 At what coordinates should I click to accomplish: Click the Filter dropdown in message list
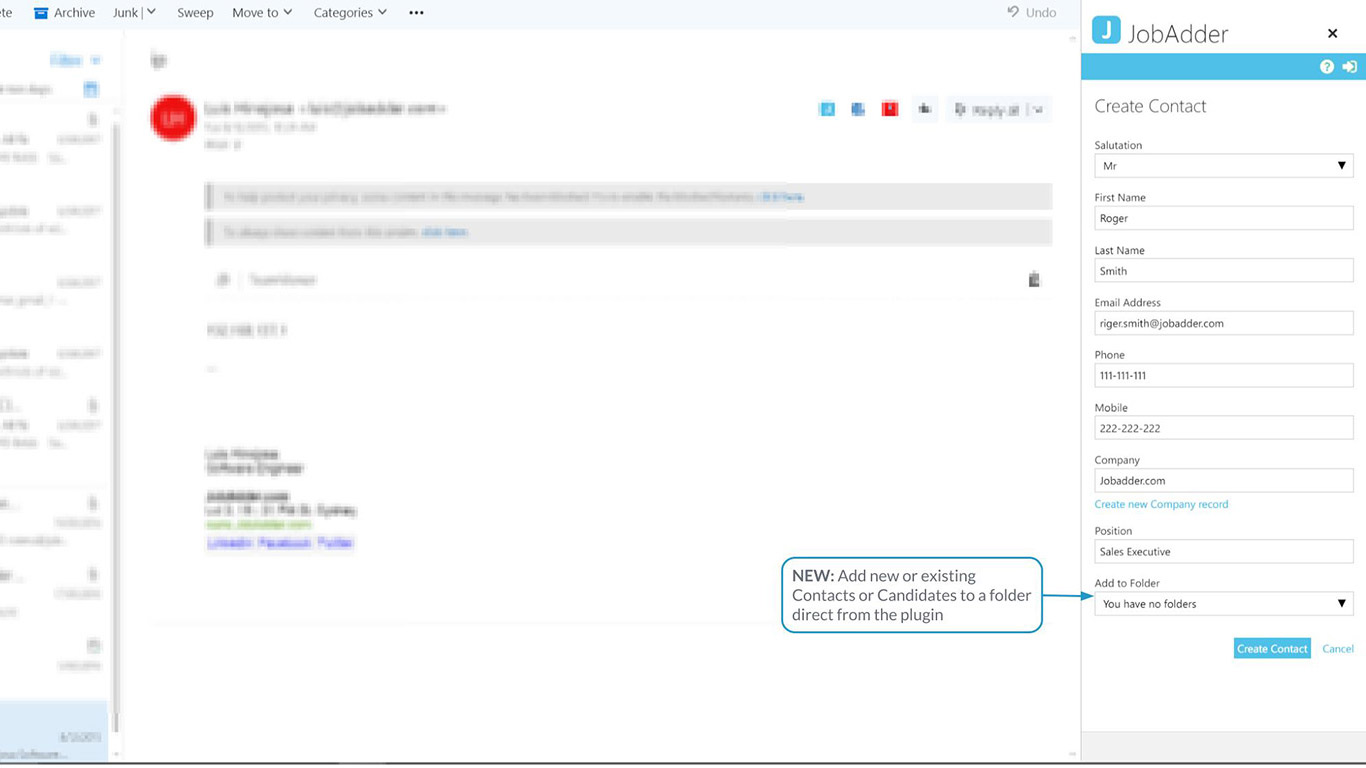[75, 60]
